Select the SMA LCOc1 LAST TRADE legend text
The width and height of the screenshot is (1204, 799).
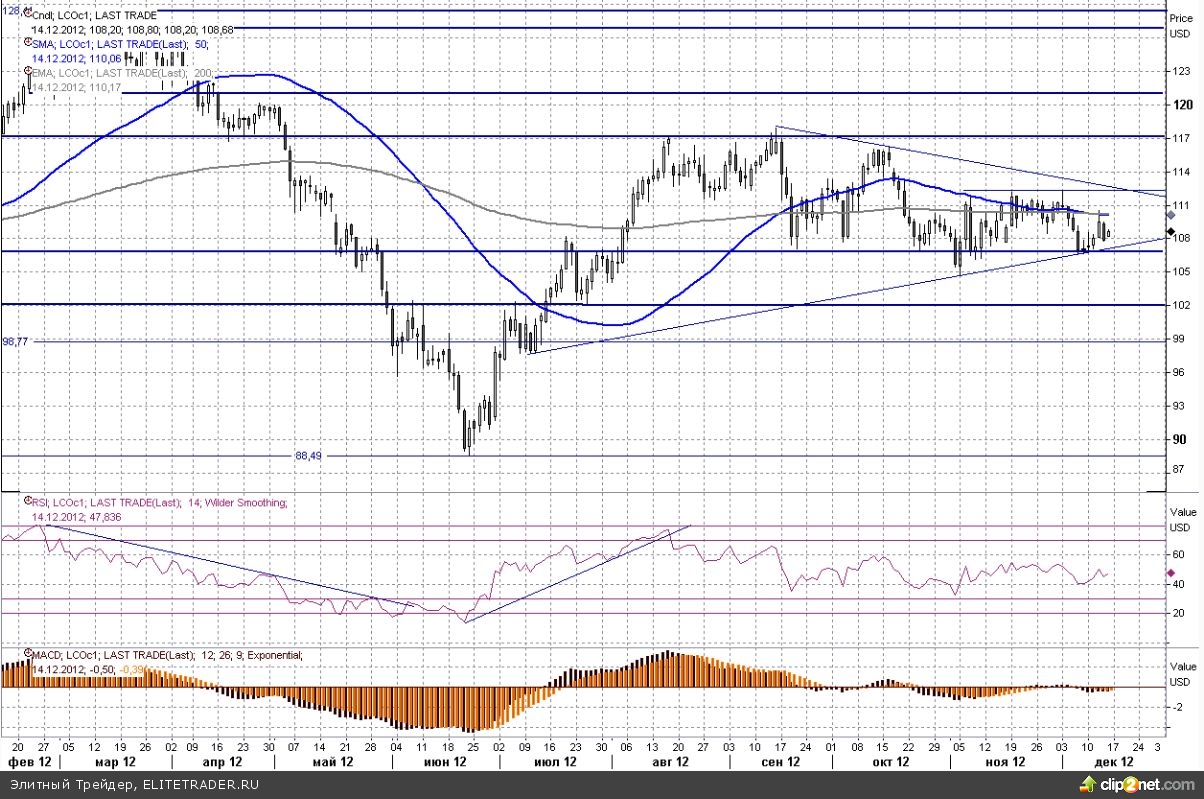coord(122,44)
